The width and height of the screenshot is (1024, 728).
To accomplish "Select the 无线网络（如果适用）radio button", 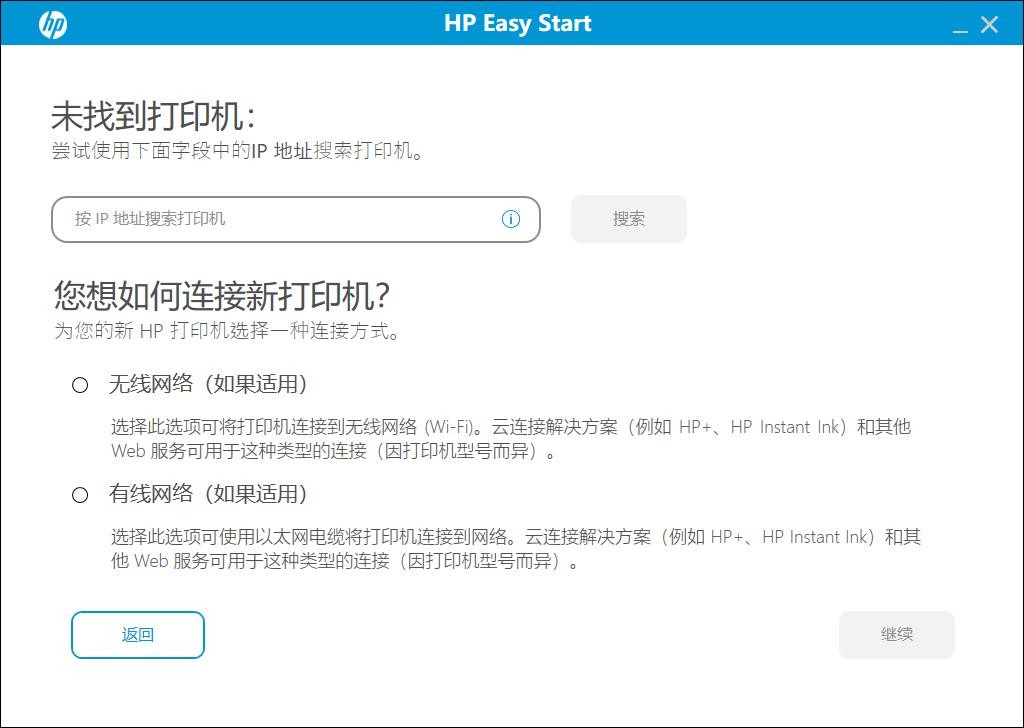I will (x=80, y=385).
